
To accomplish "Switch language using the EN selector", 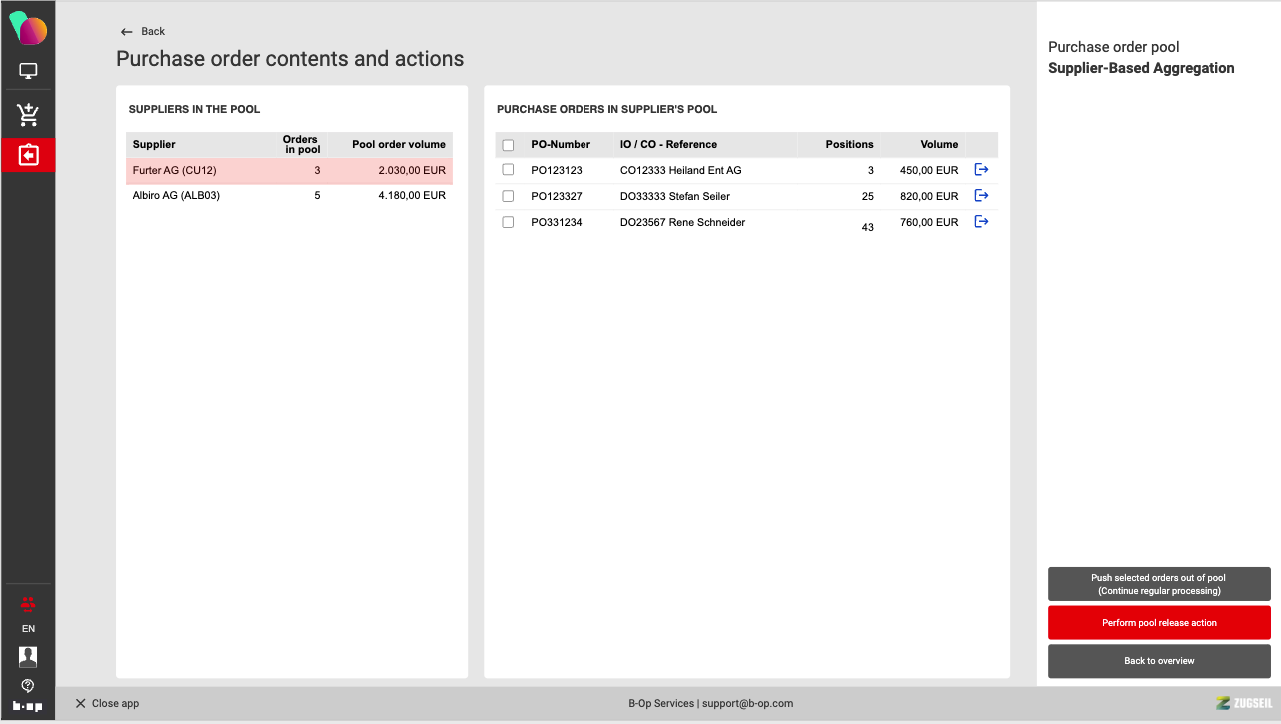I will pyautogui.click(x=28, y=629).
